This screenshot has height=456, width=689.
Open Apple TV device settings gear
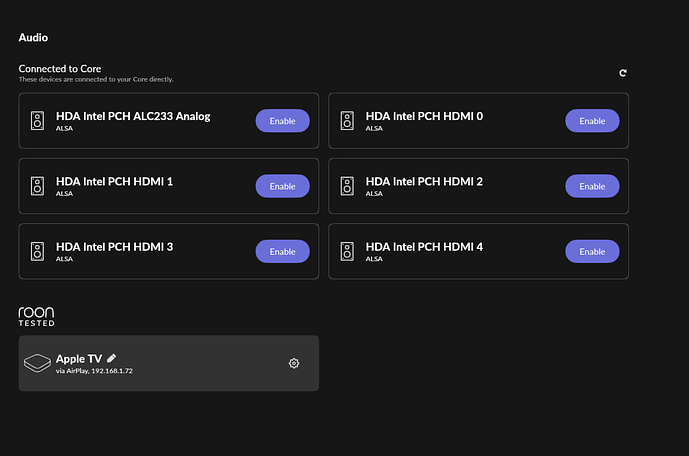click(x=294, y=363)
